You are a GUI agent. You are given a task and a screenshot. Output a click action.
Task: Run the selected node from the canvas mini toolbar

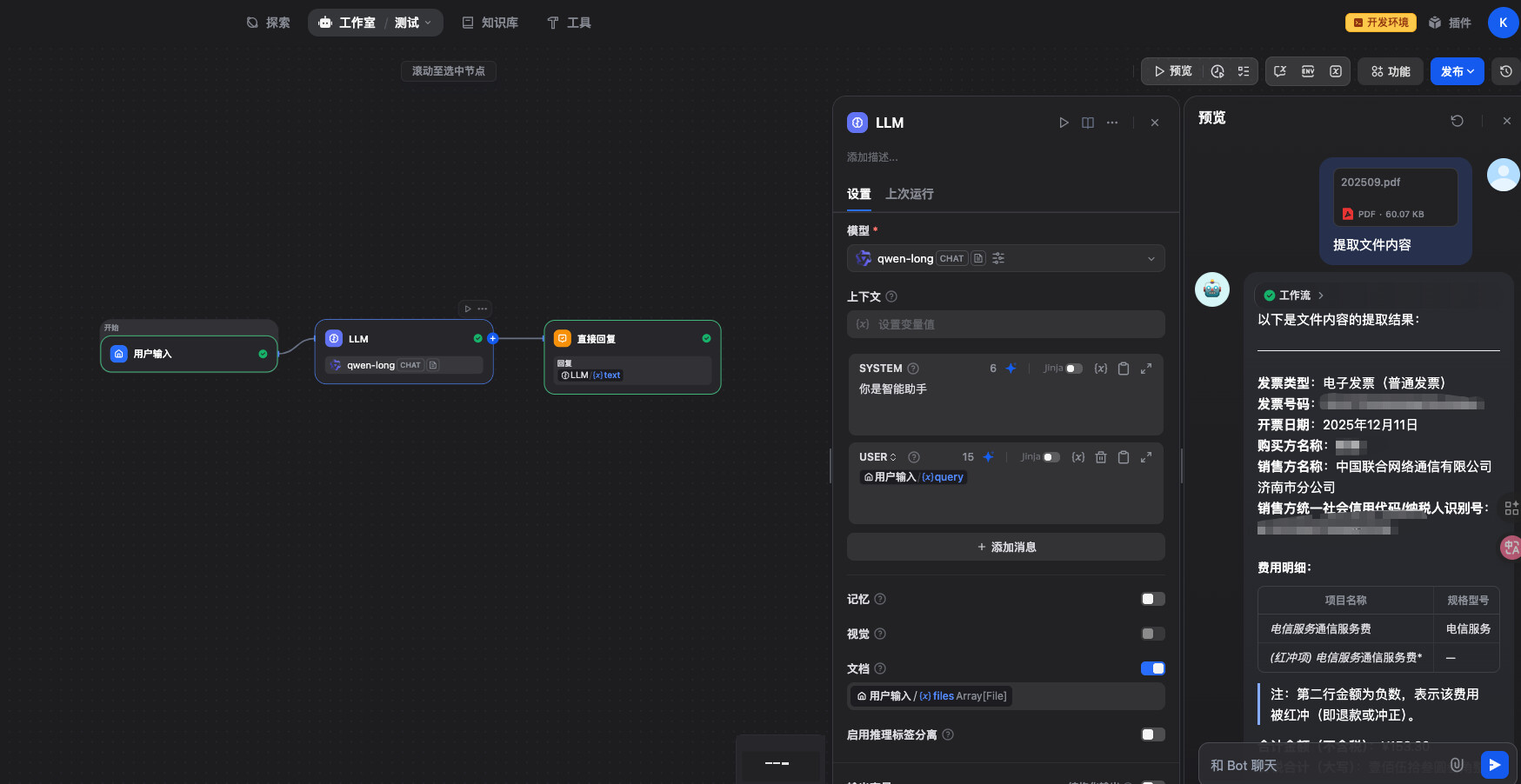pyautogui.click(x=468, y=309)
